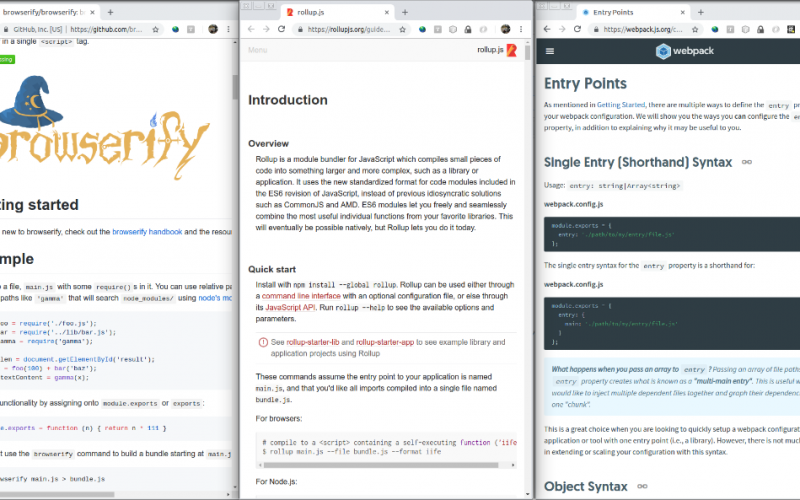Close the rollup.js tab

387,12
